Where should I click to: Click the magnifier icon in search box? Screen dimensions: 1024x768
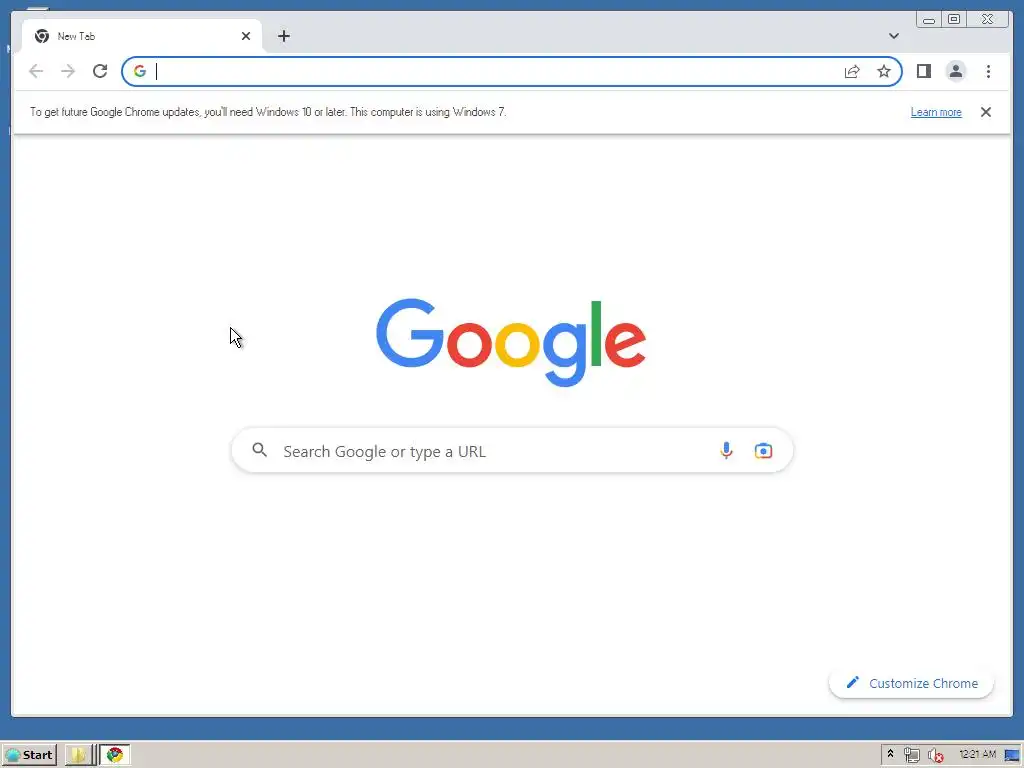260,450
